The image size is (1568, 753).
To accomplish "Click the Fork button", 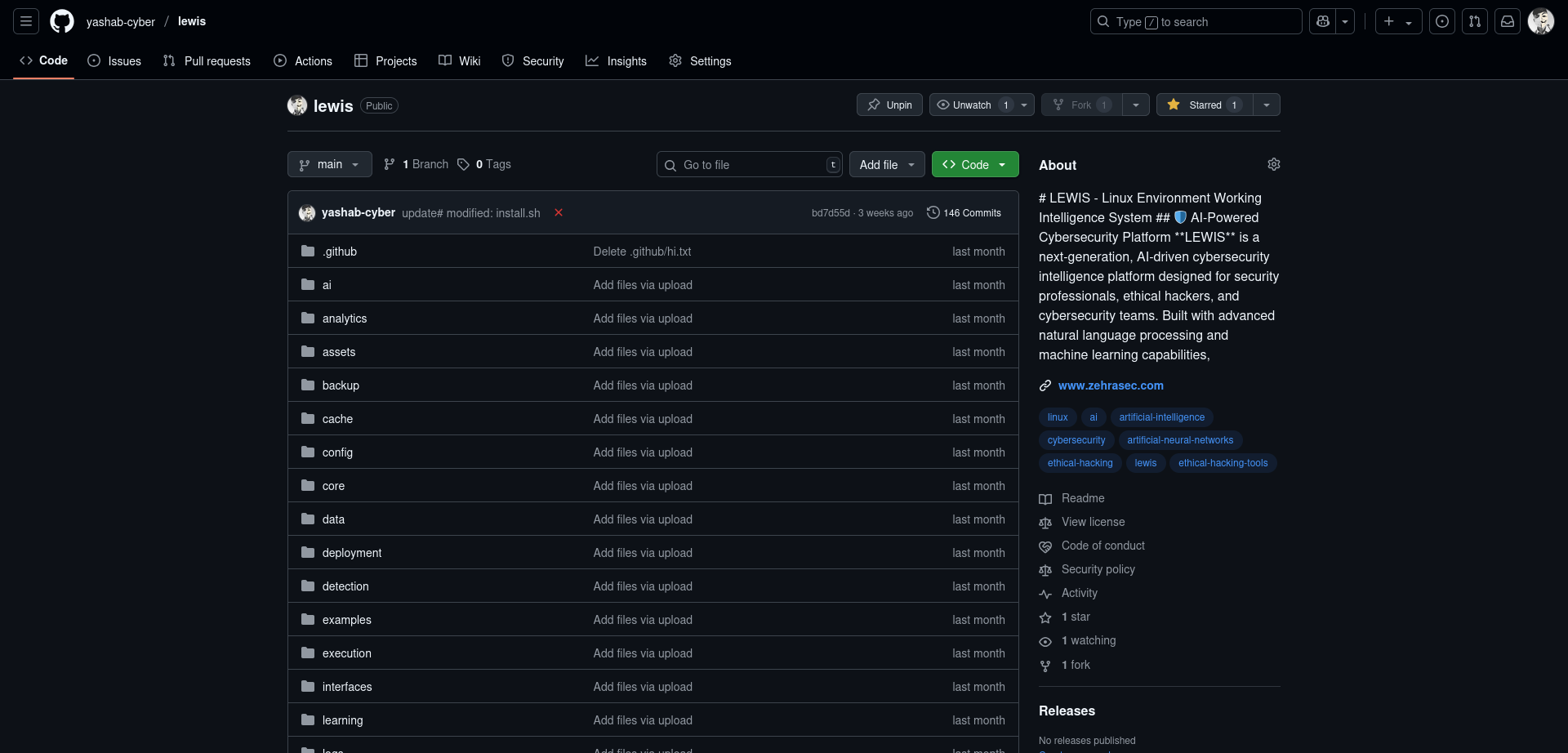I will [1081, 105].
